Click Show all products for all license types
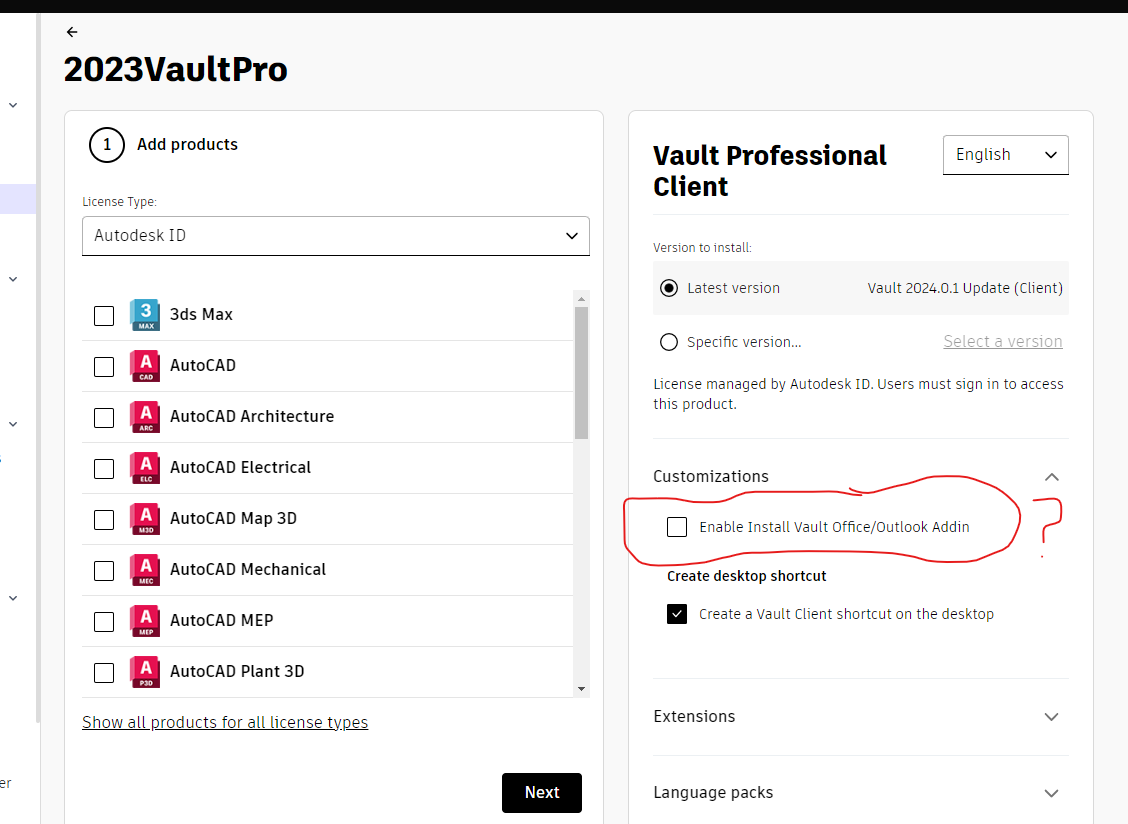 pos(225,722)
